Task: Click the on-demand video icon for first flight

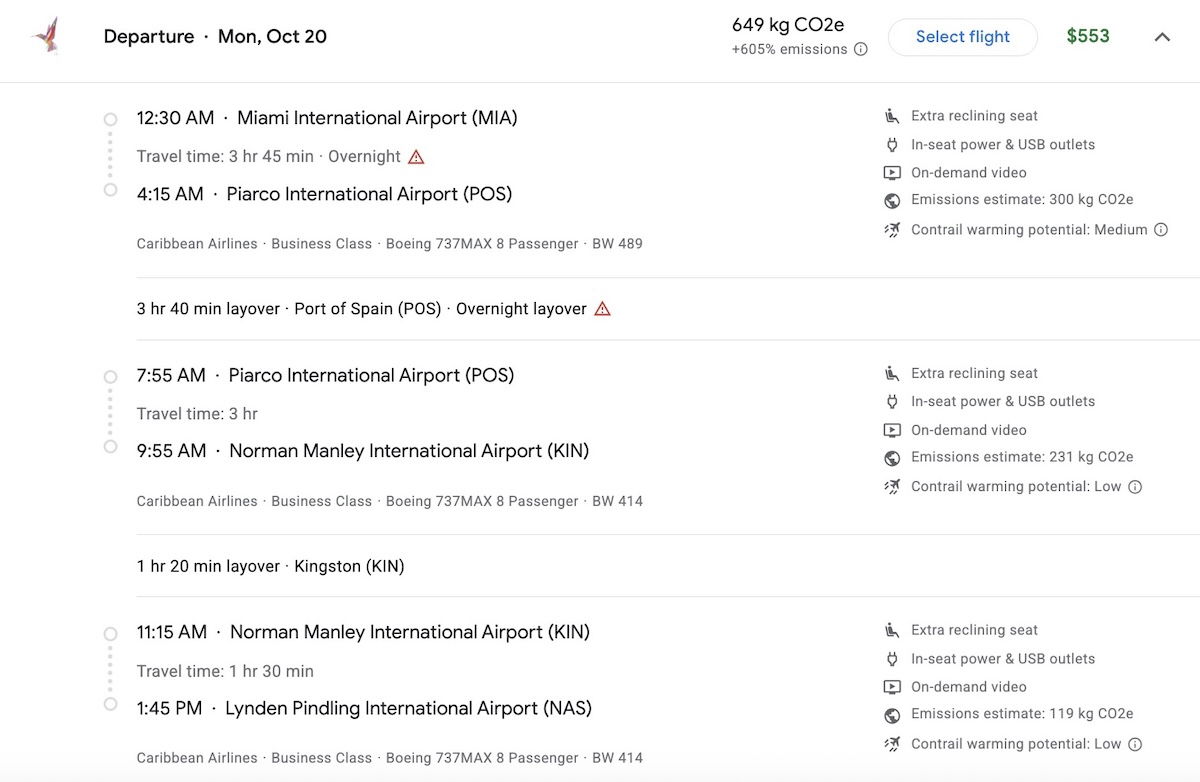Action: tap(892, 173)
